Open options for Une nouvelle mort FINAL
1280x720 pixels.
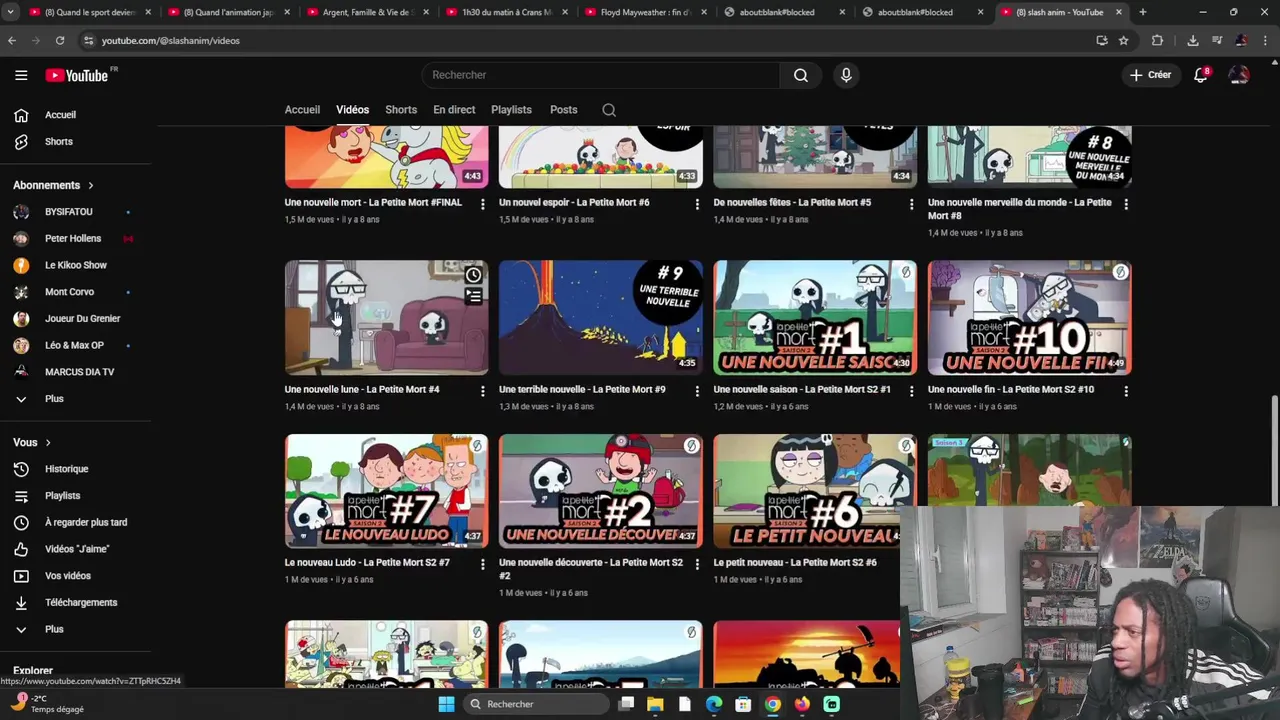click(482, 204)
